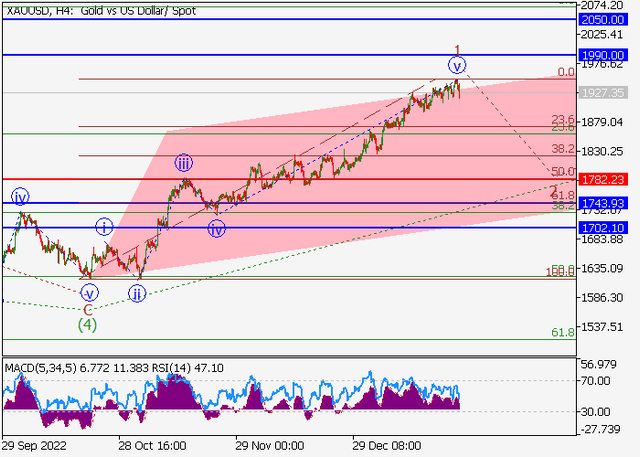Select the 1743.93 blue price tag
The height and width of the screenshot is (457, 640).
(x=603, y=203)
